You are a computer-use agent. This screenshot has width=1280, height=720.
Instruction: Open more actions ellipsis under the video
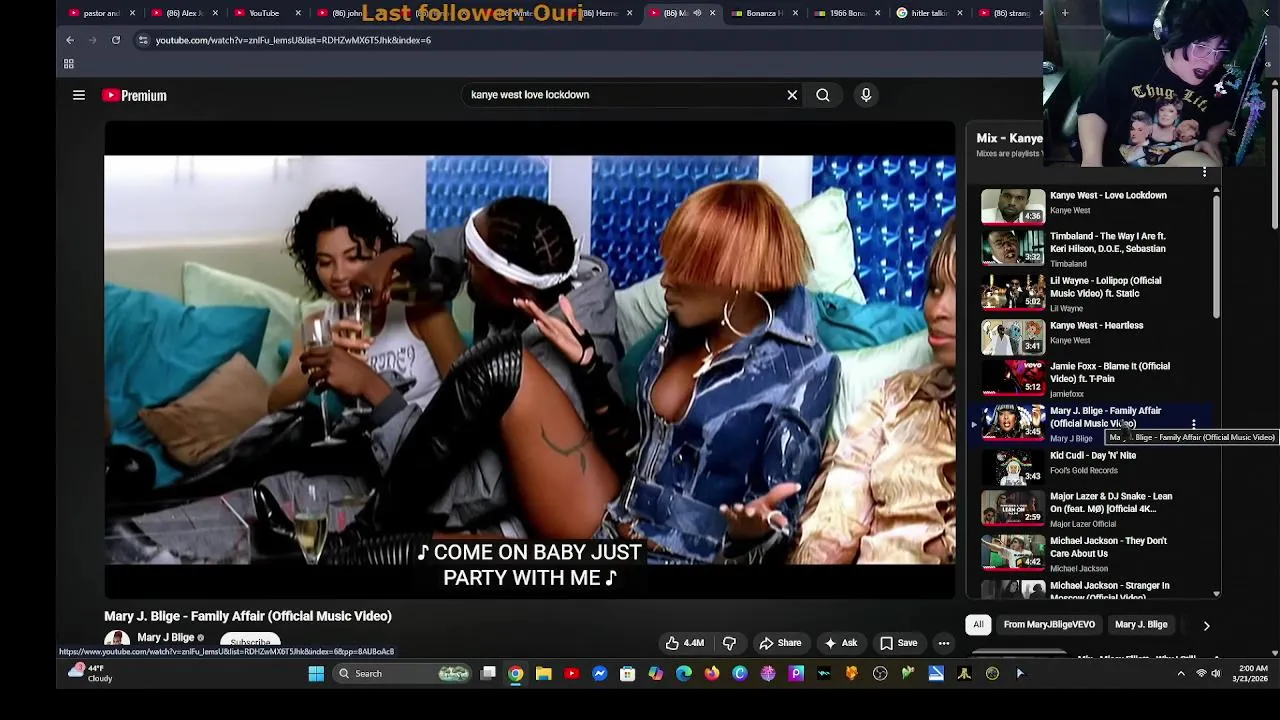pyautogui.click(x=943, y=643)
